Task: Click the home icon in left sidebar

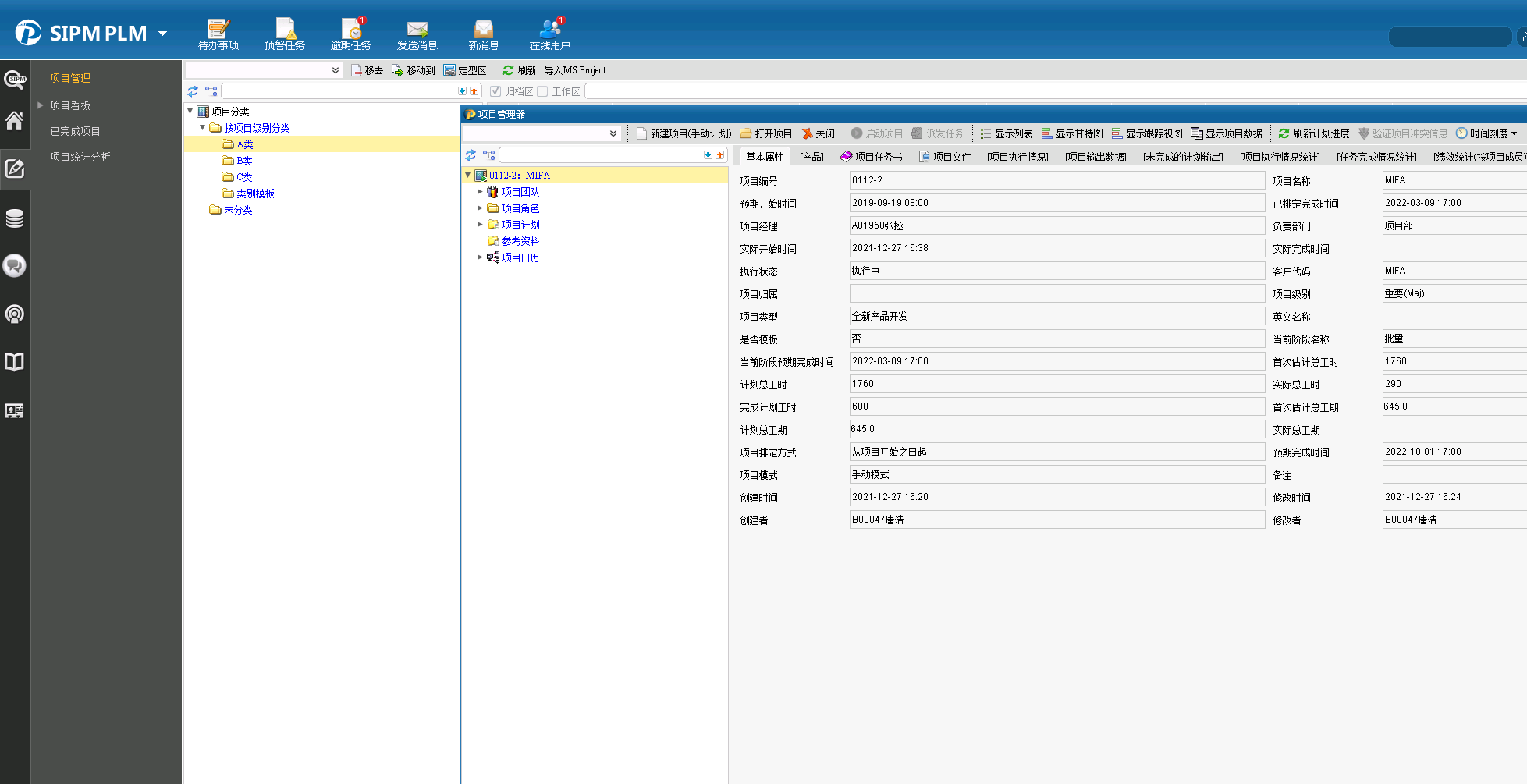Action: pos(15,121)
